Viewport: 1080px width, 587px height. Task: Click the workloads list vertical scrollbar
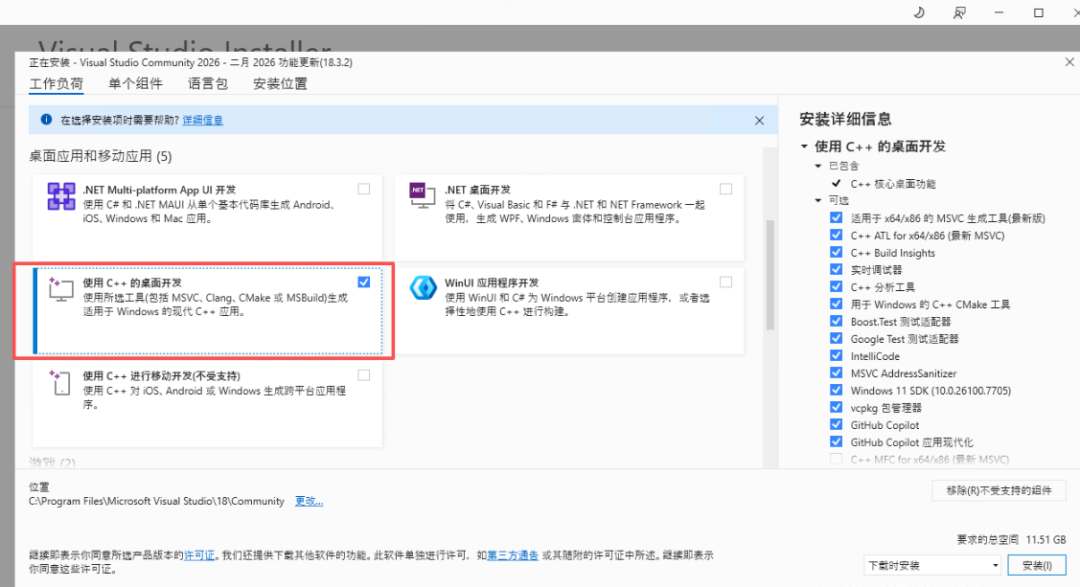pyautogui.click(x=770, y=276)
